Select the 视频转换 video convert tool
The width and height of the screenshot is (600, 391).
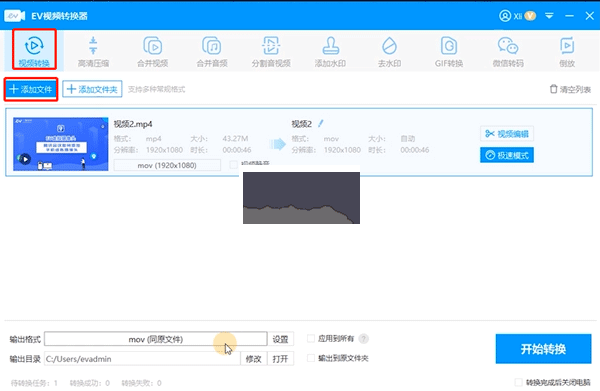[x=34, y=51]
